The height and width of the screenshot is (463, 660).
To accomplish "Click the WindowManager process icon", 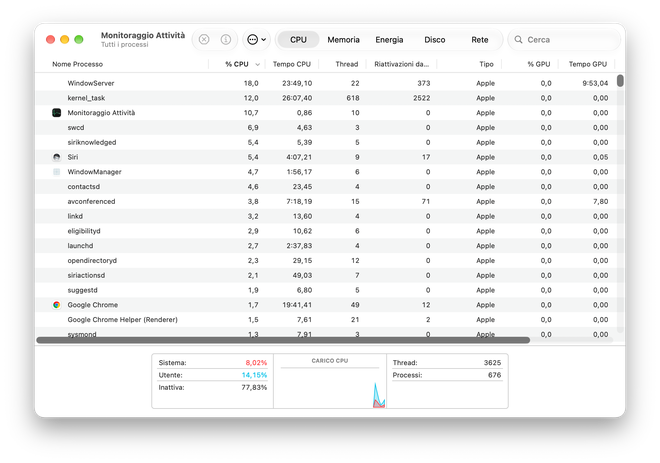I will point(56,172).
